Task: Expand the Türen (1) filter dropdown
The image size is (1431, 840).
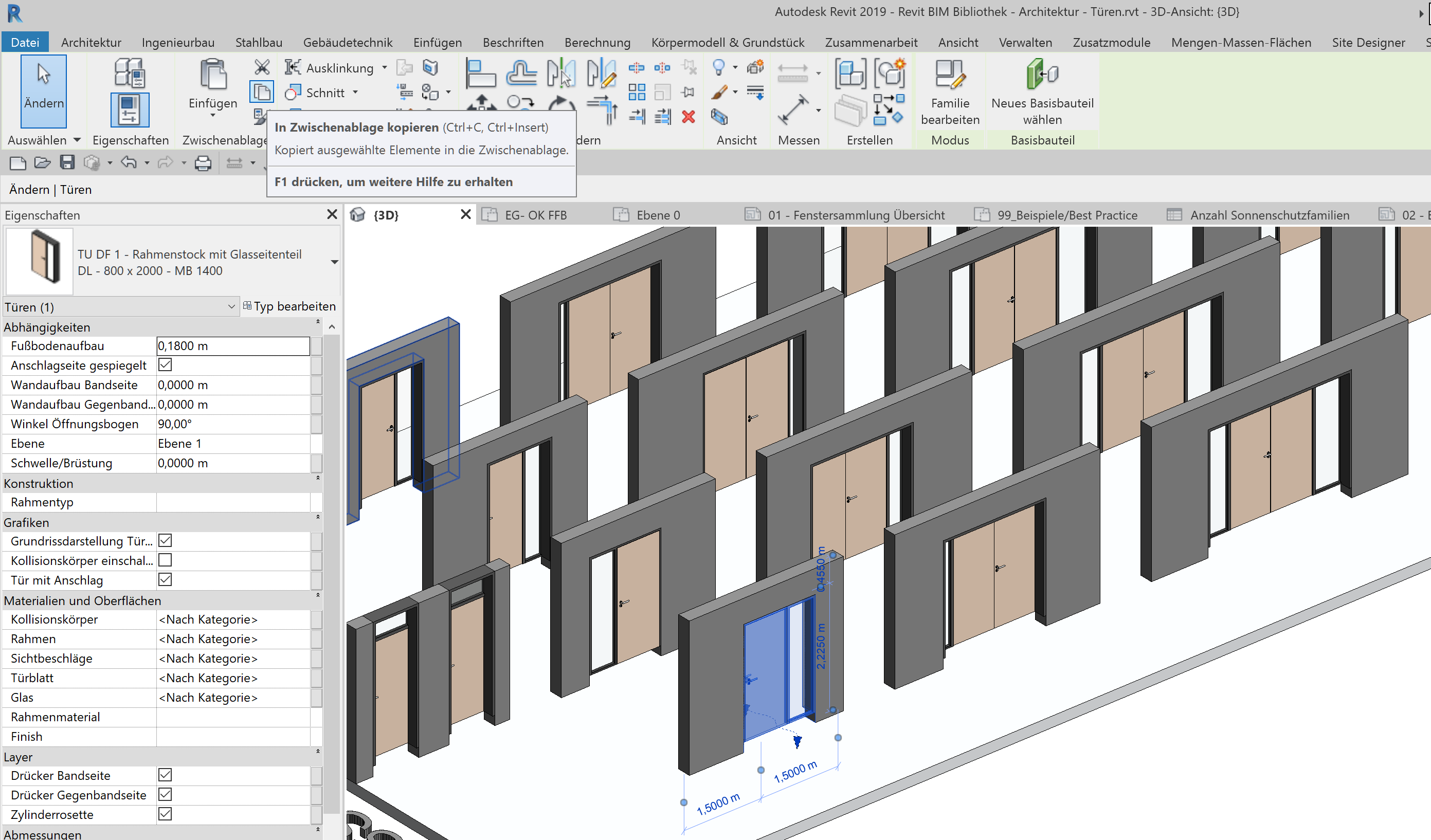Action: click(x=231, y=307)
